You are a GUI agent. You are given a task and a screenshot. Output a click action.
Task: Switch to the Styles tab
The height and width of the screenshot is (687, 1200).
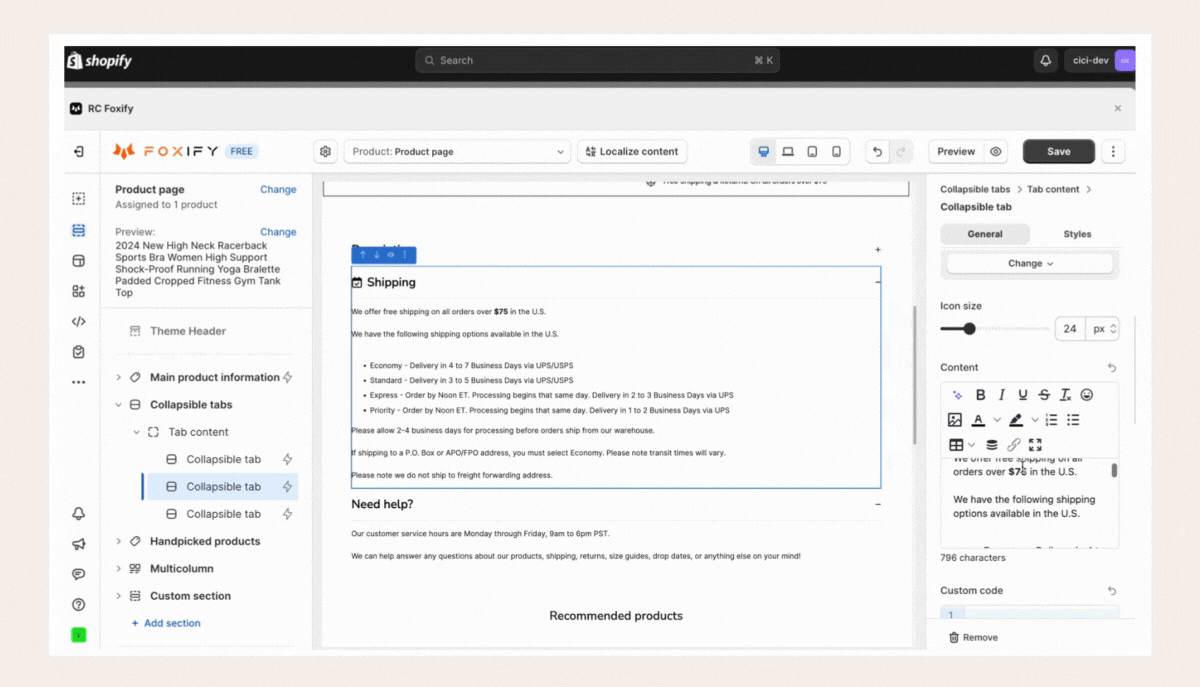[x=1077, y=234]
